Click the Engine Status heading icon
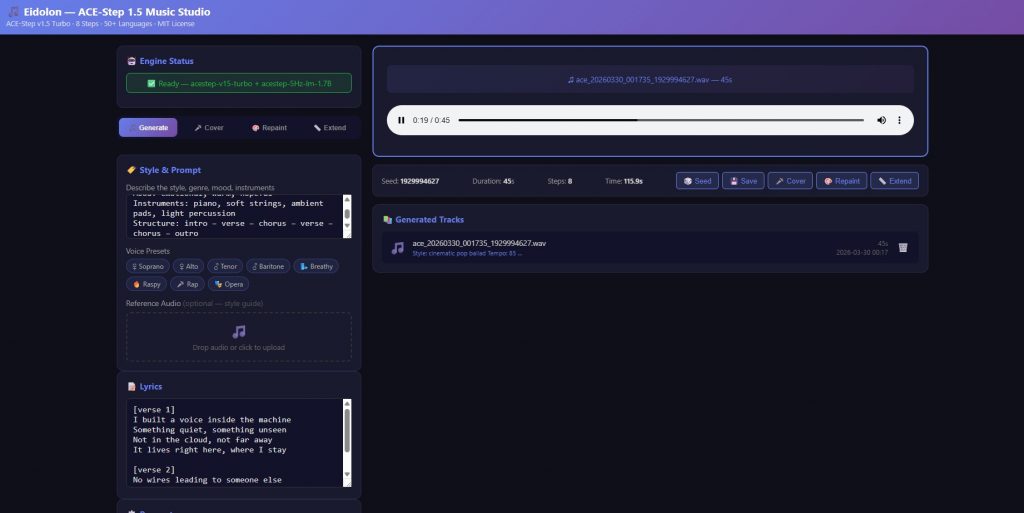The width and height of the screenshot is (1024, 513). (131, 61)
